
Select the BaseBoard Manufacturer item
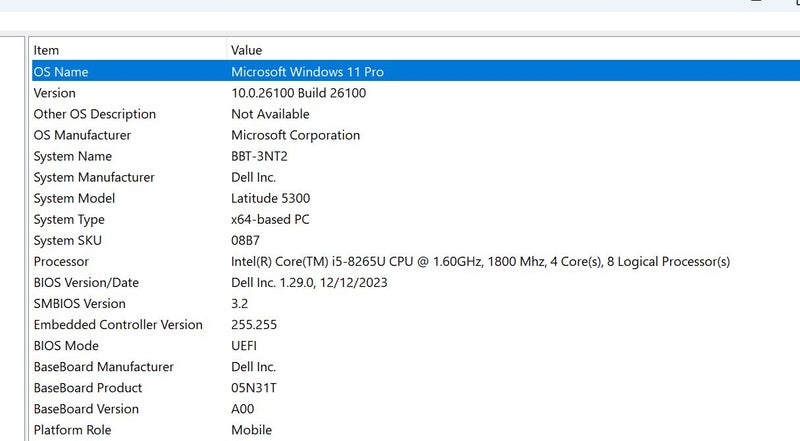coord(104,366)
